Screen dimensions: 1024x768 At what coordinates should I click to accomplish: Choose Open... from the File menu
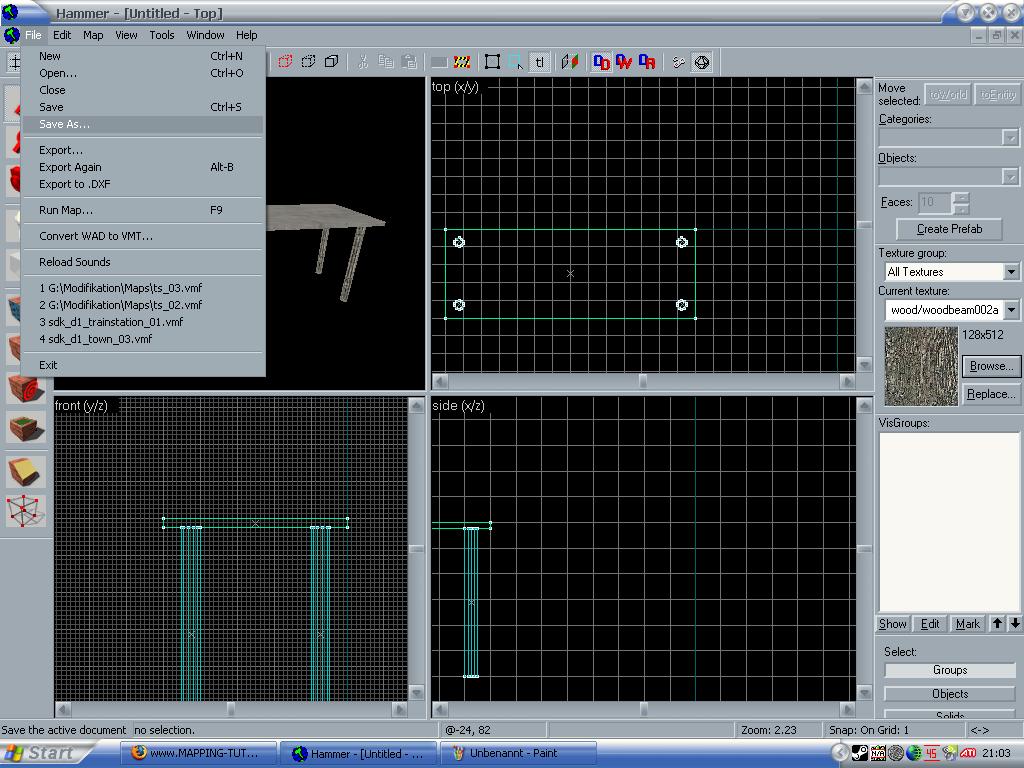click(x=143, y=73)
